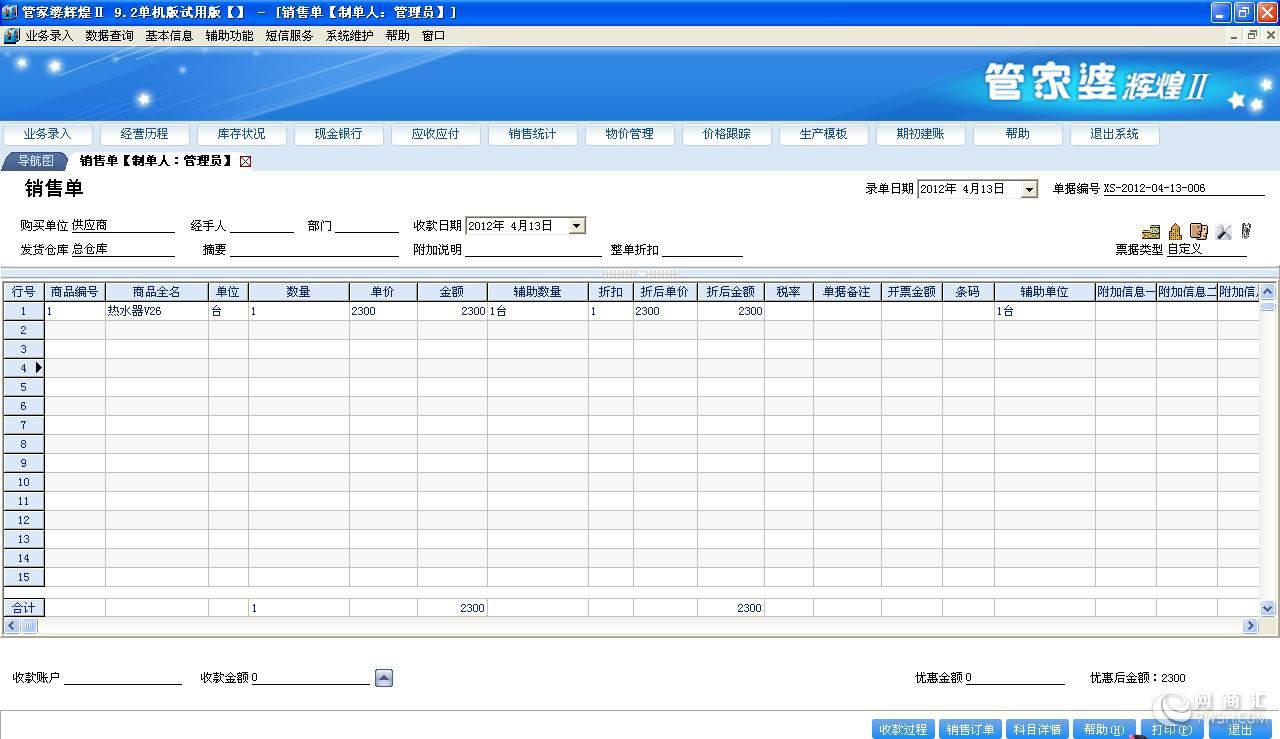Click the 现金银行 toolbar button
The image size is (1280, 739).
click(x=338, y=134)
